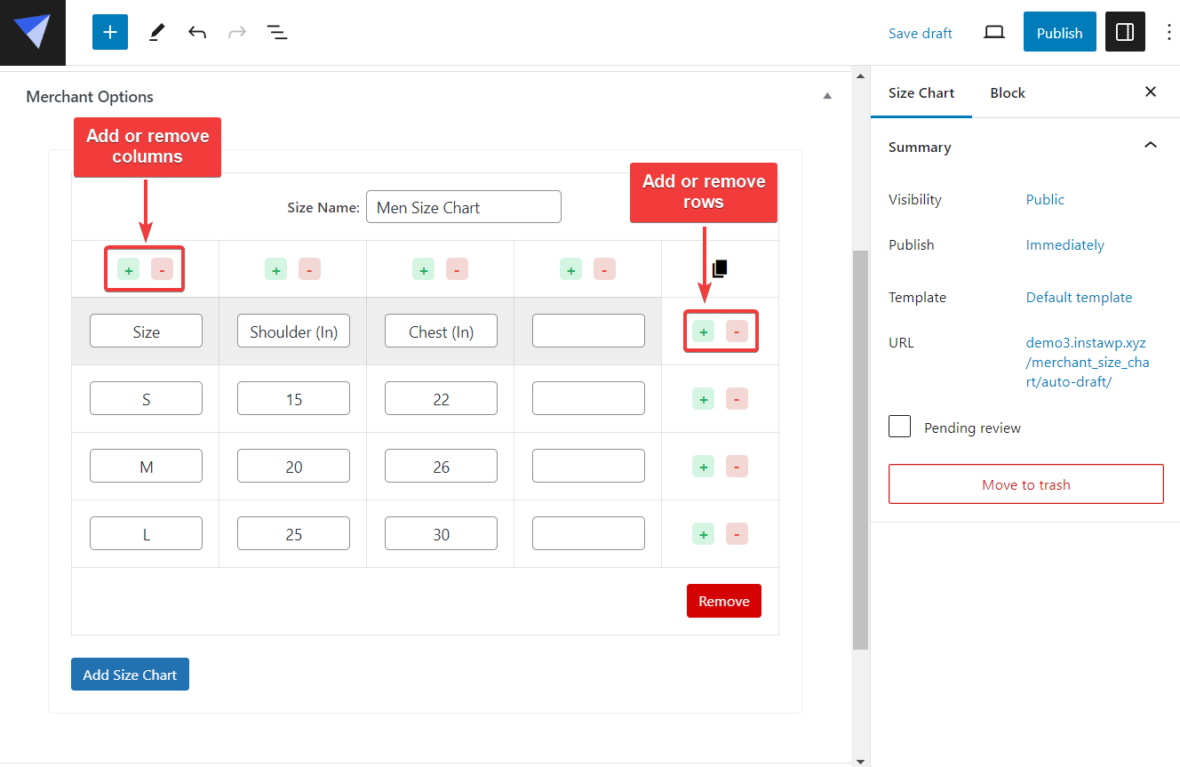This screenshot has height=767, width=1180.
Task: Undo the last action
Action: pyautogui.click(x=197, y=31)
